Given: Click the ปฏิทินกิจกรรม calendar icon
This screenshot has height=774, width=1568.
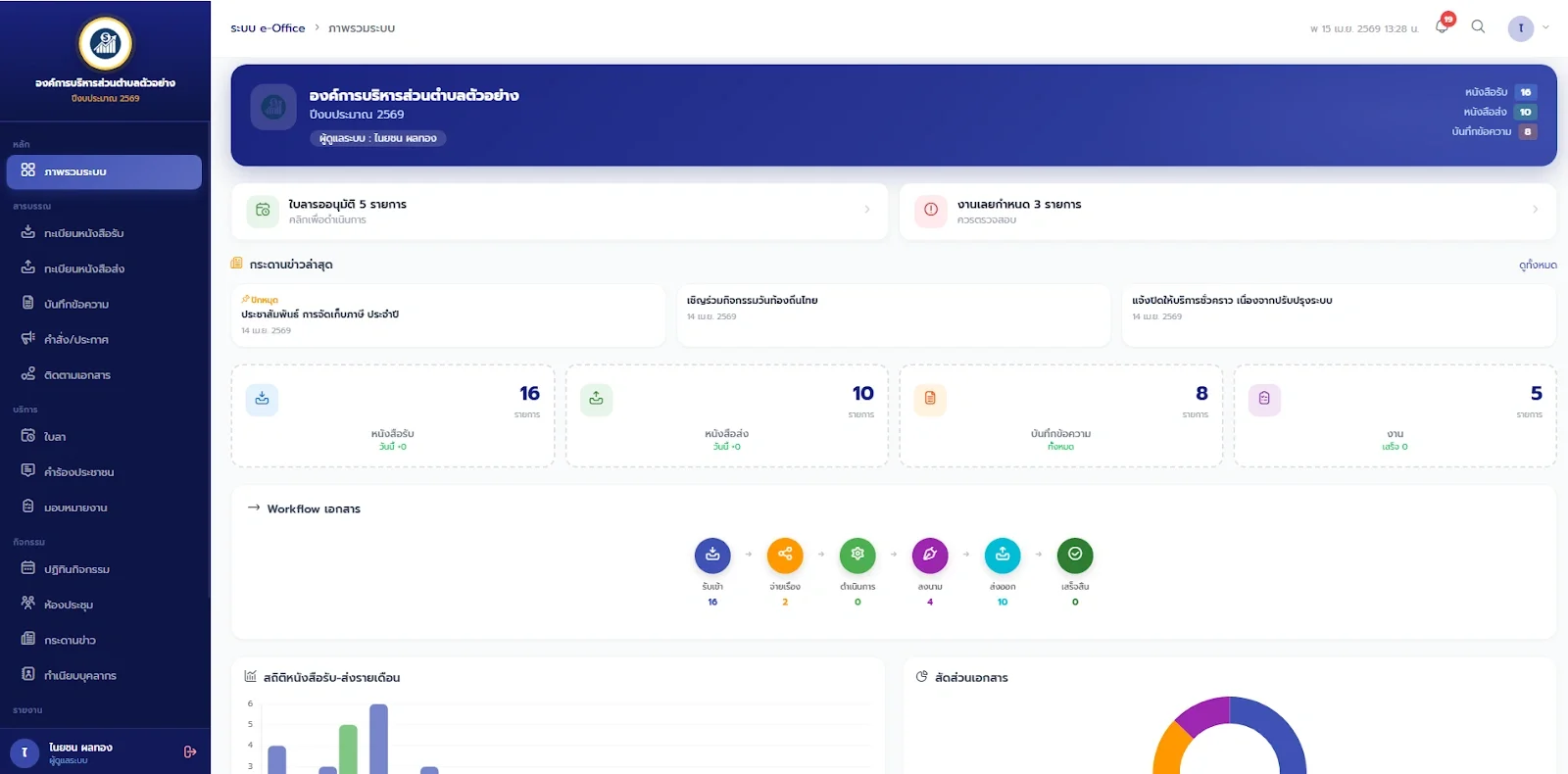Looking at the screenshot, I should point(28,568).
